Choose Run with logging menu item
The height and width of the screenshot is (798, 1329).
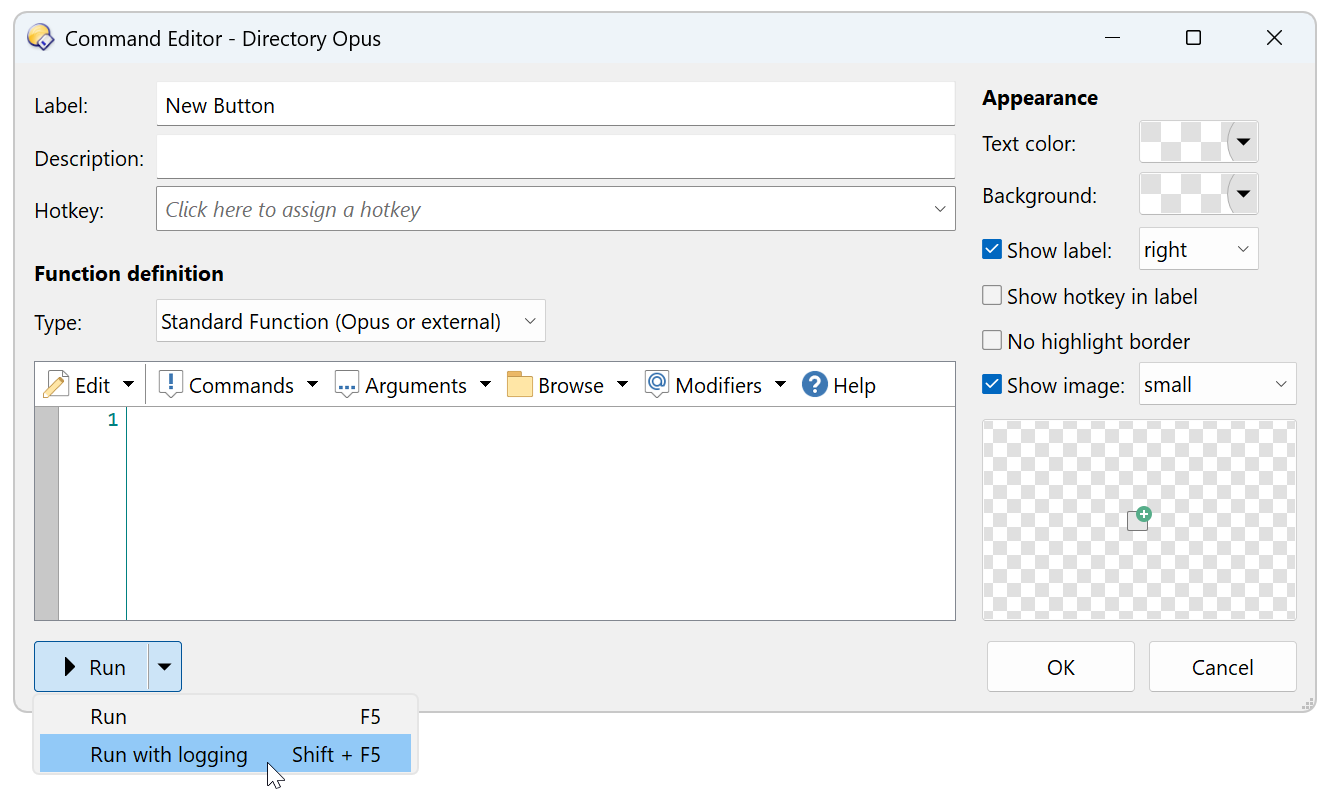tap(225, 754)
